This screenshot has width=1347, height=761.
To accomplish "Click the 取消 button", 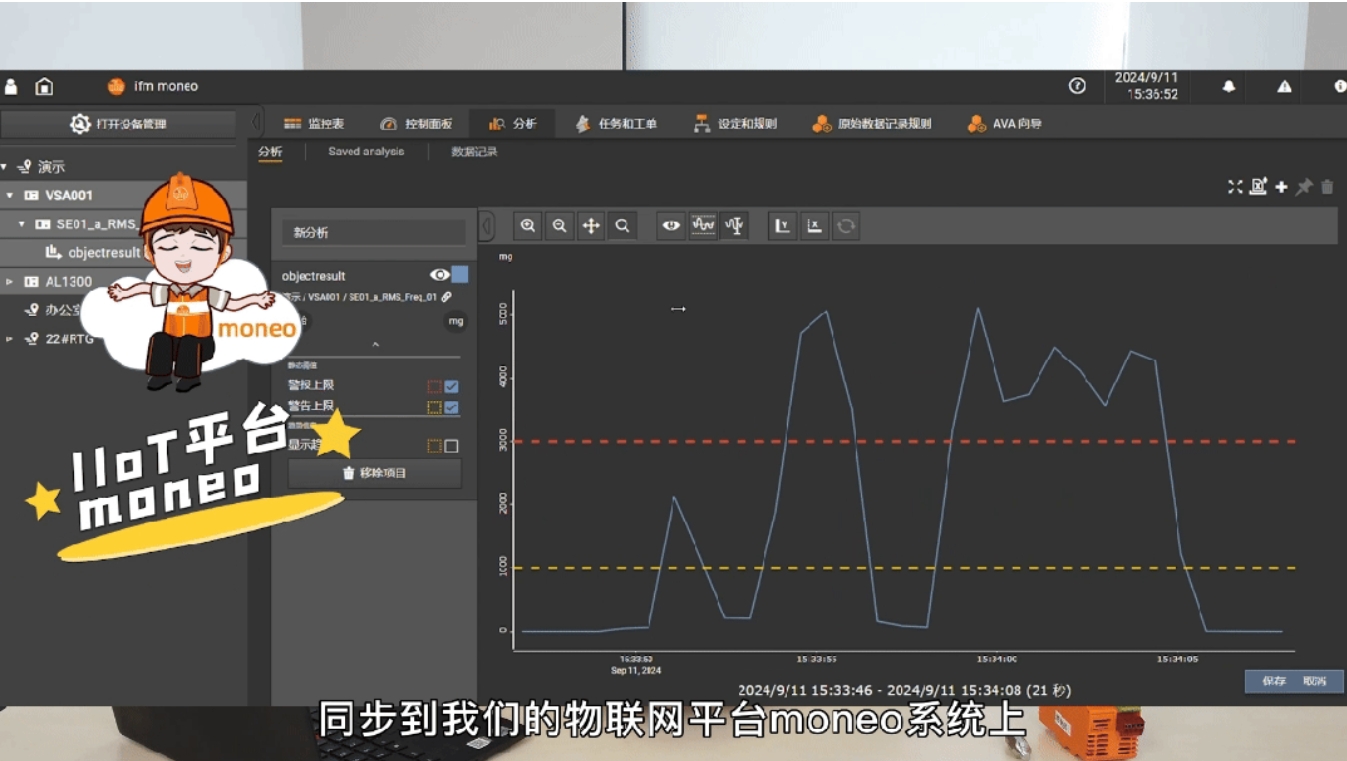I will pyautogui.click(x=1315, y=681).
